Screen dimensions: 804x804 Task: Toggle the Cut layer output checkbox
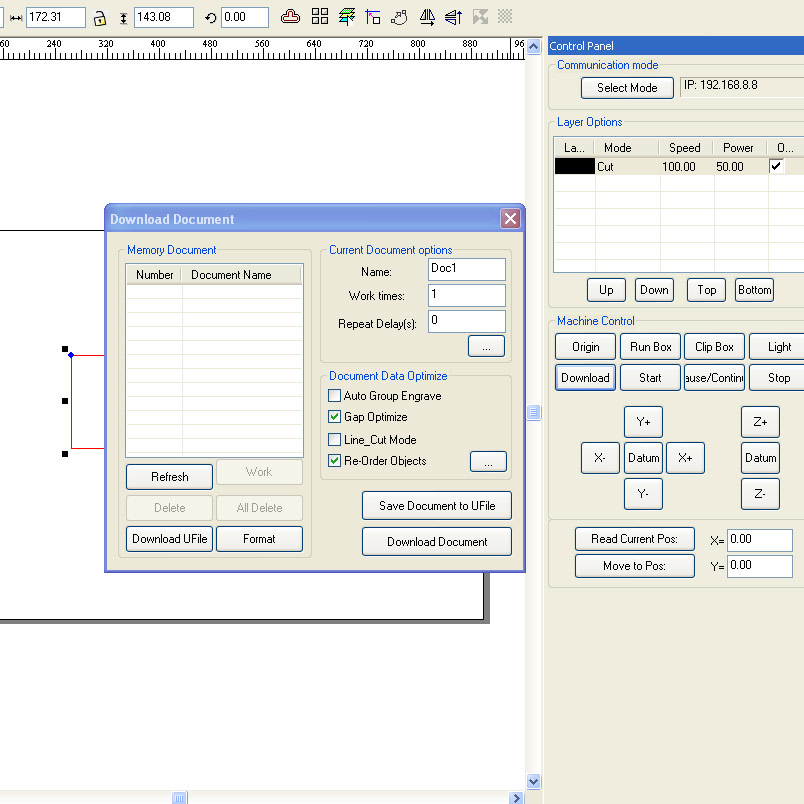pos(777,167)
